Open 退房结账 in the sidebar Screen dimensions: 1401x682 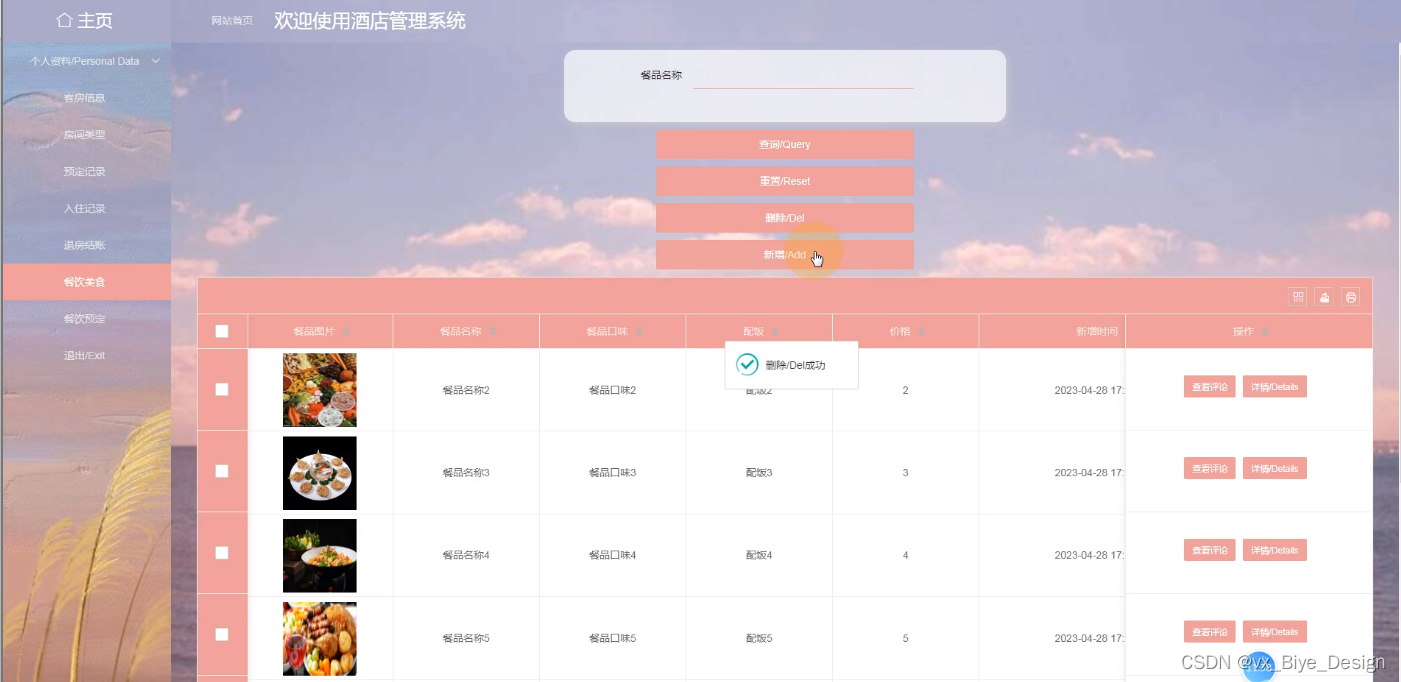click(85, 245)
